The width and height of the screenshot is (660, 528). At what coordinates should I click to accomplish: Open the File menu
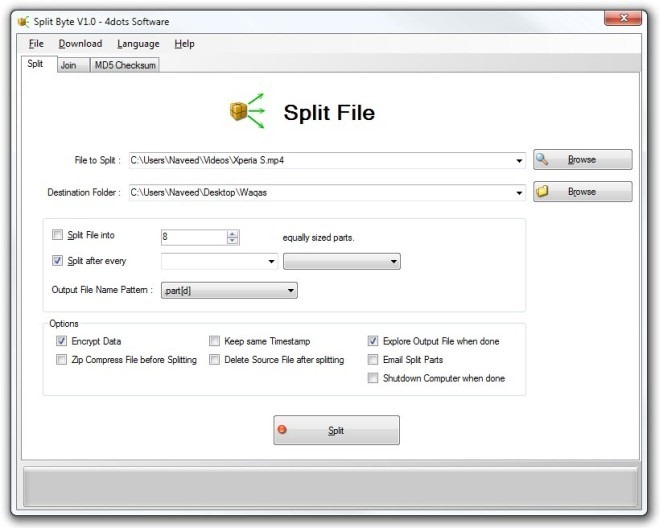click(36, 44)
